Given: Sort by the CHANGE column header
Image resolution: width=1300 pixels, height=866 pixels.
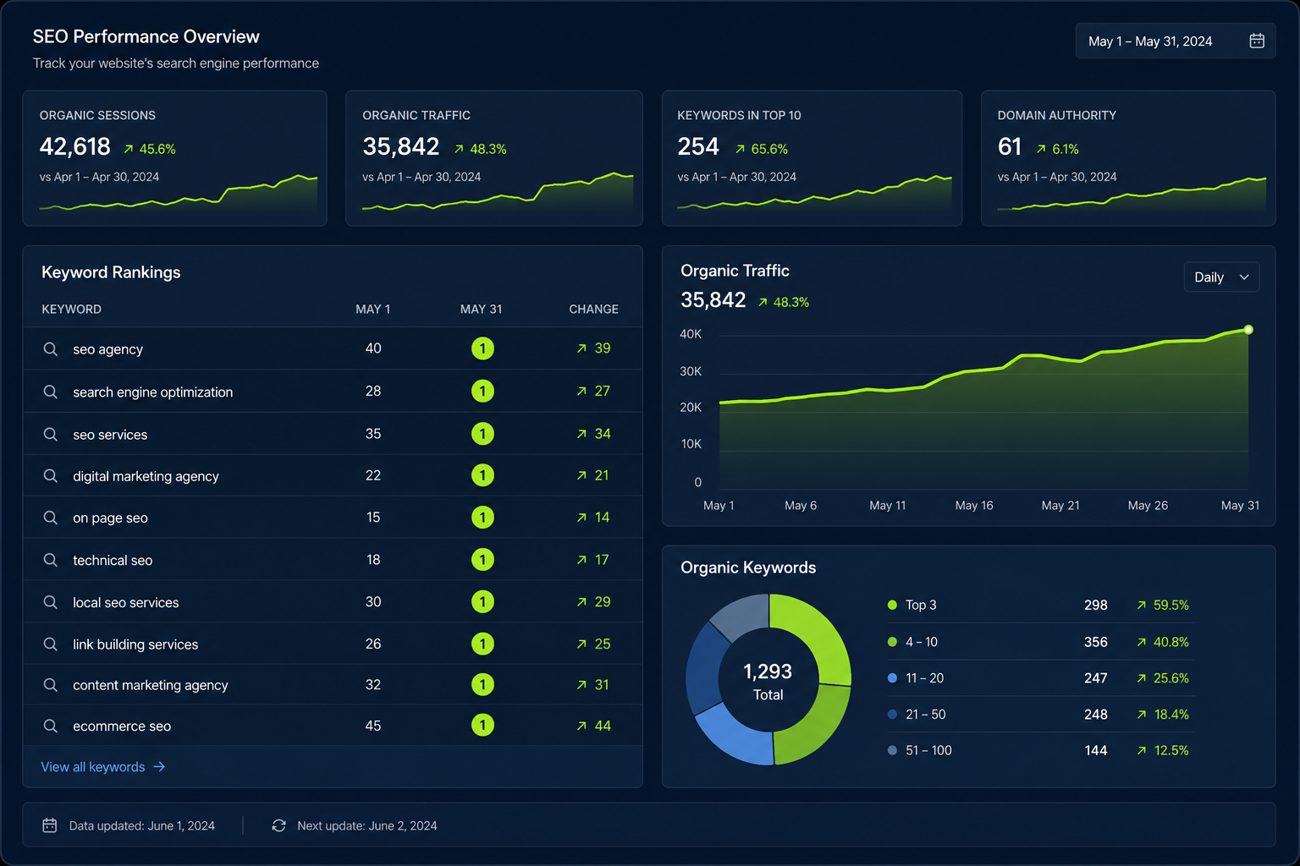Looking at the screenshot, I should 594,309.
